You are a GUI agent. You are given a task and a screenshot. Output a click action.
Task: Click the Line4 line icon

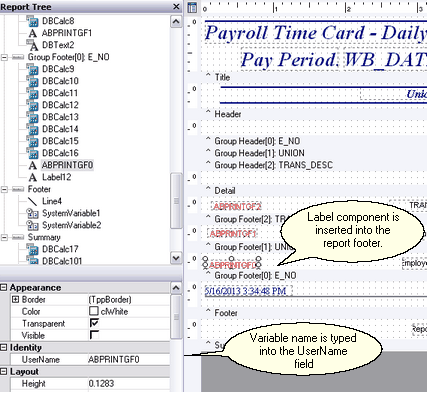(33, 201)
